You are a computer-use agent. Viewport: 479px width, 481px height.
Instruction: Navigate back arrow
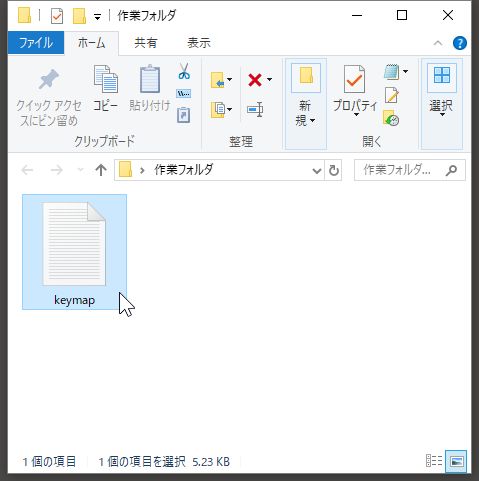coord(27,170)
